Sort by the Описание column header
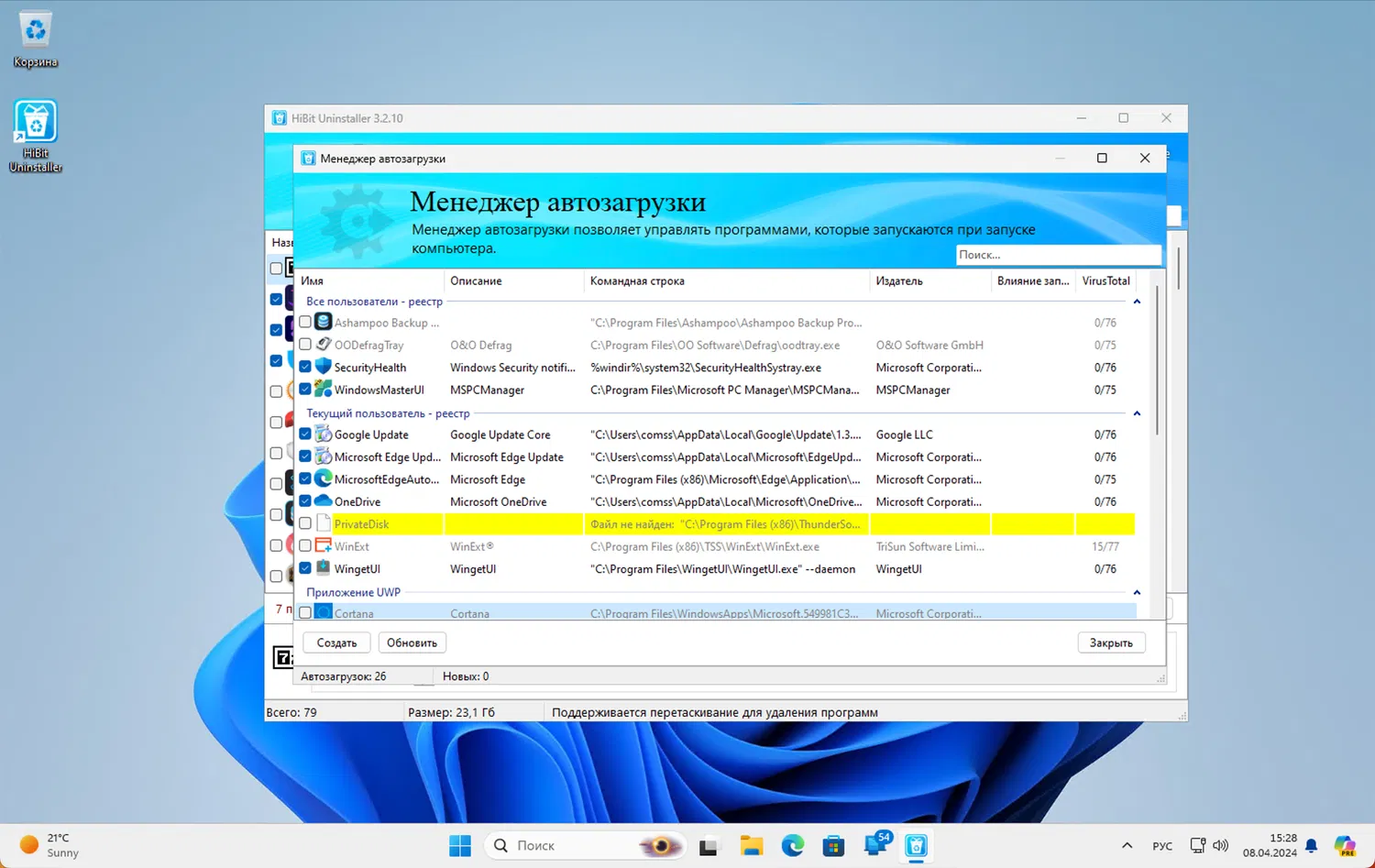Screen dimensions: 1375x868 513,280
